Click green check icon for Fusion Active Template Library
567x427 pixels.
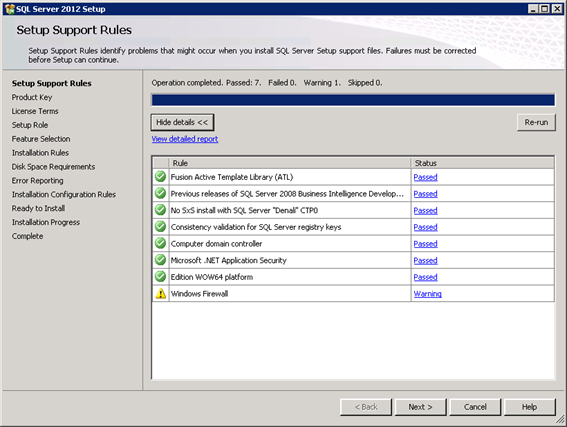(160, 177)
